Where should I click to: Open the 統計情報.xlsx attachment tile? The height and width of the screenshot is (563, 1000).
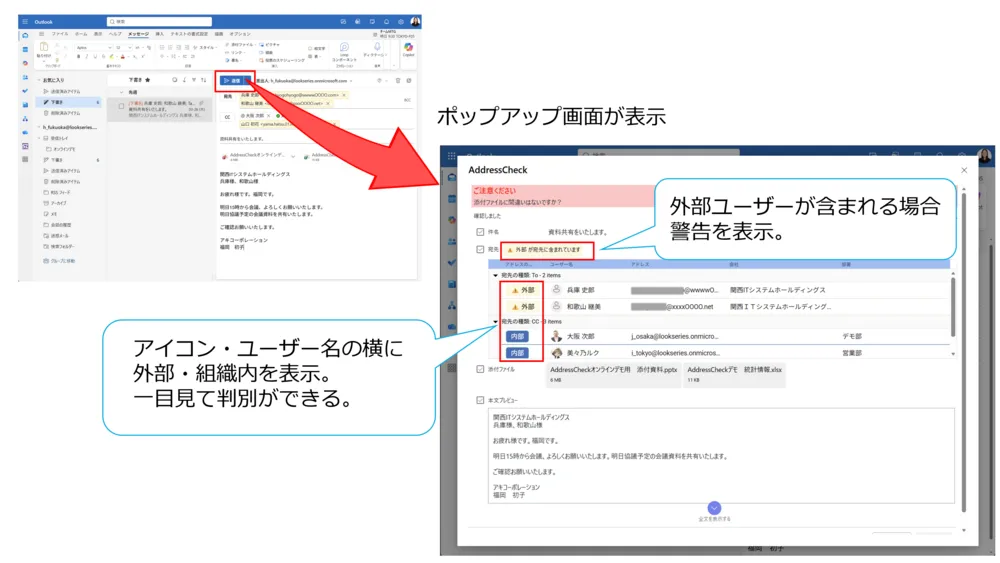pos(734,374)
